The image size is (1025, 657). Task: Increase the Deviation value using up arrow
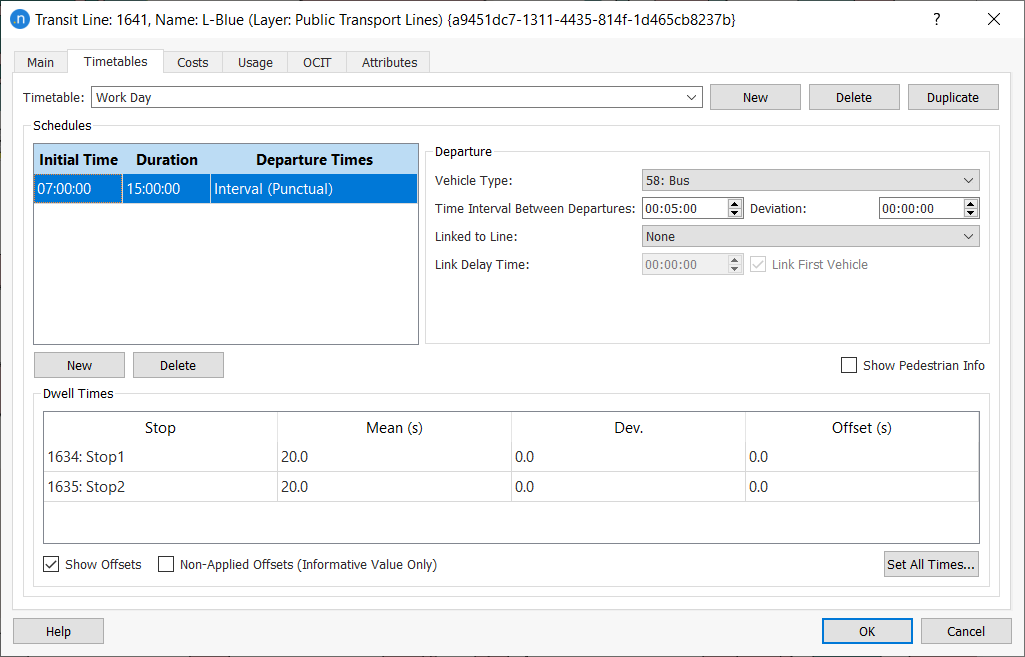pyautogui.click(x=970, y=204)
